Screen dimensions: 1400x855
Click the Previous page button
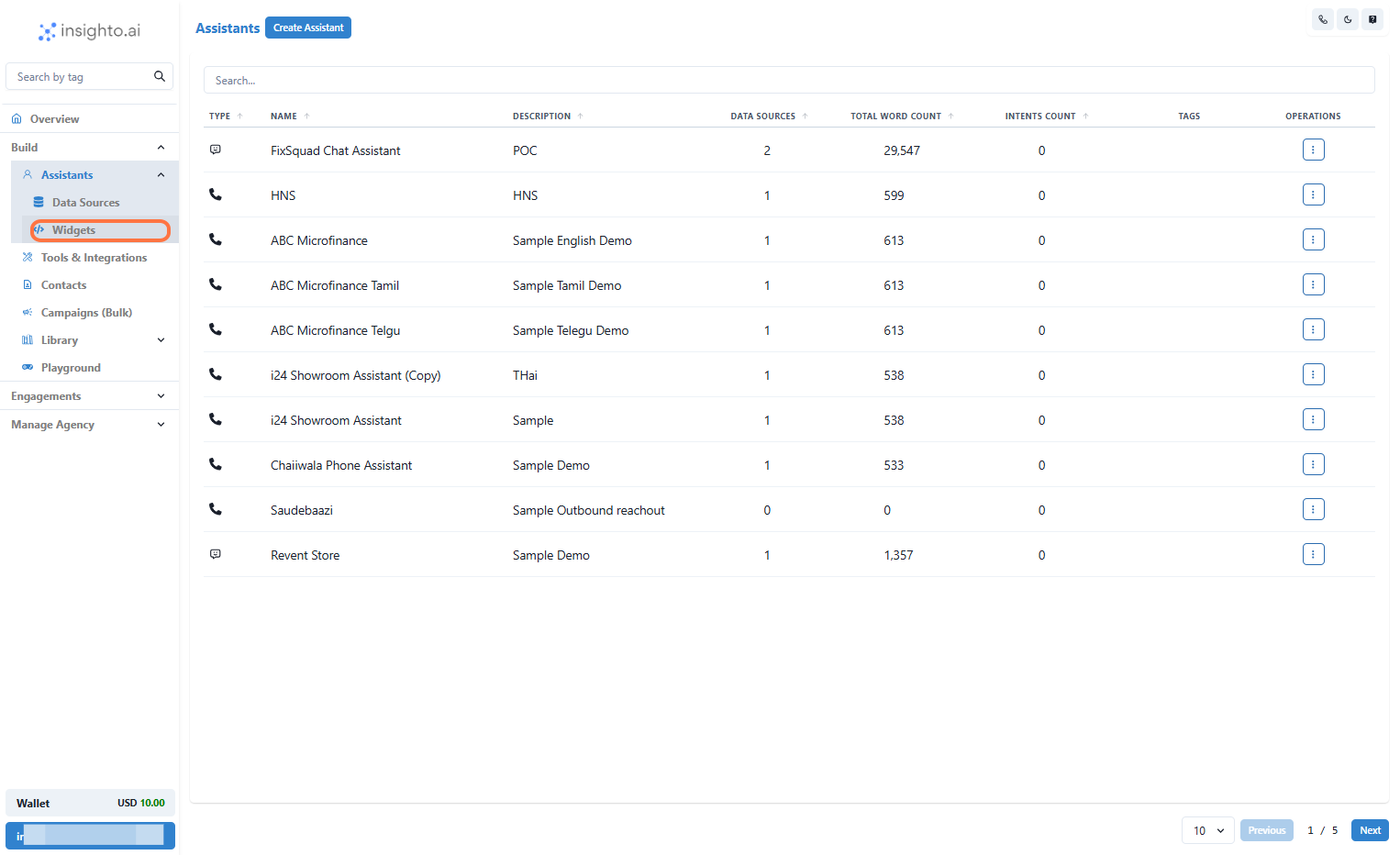pyautogui.click(x=1267, y=830)
